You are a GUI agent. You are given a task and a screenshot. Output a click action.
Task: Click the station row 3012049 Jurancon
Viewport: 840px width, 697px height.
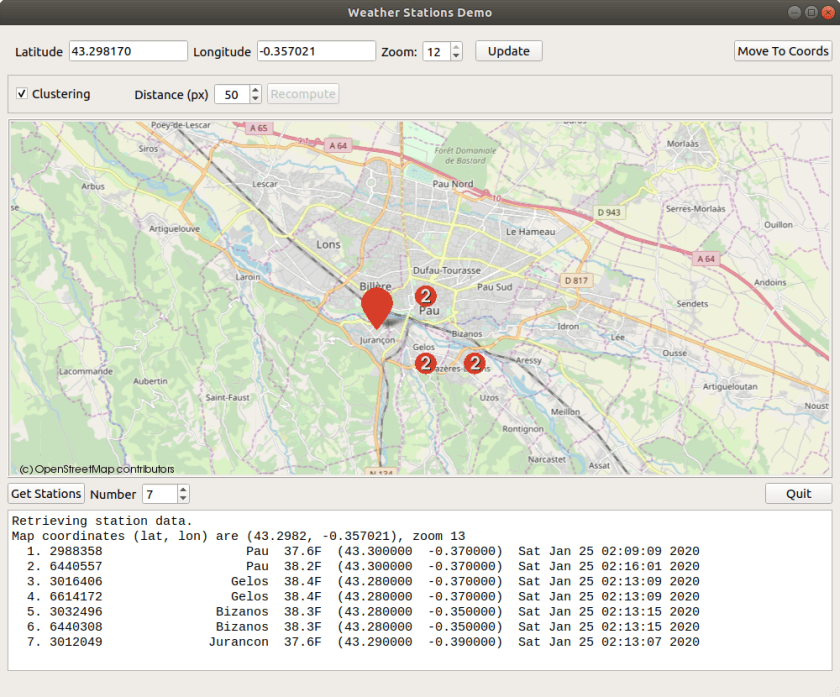pyautogui.click(x=363, y=641)
